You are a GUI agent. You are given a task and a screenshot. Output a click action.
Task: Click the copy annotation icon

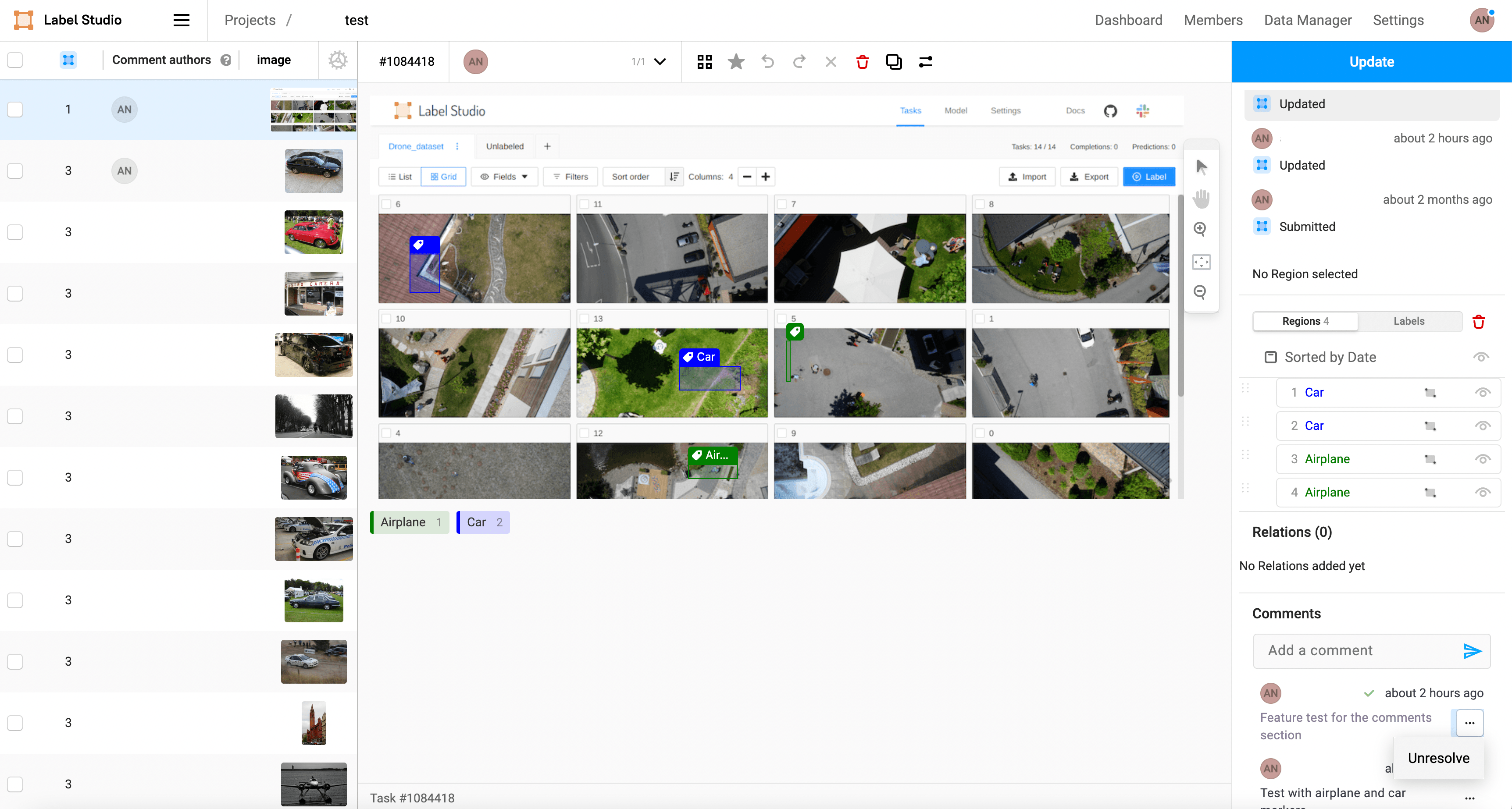(x=893, y=62)
